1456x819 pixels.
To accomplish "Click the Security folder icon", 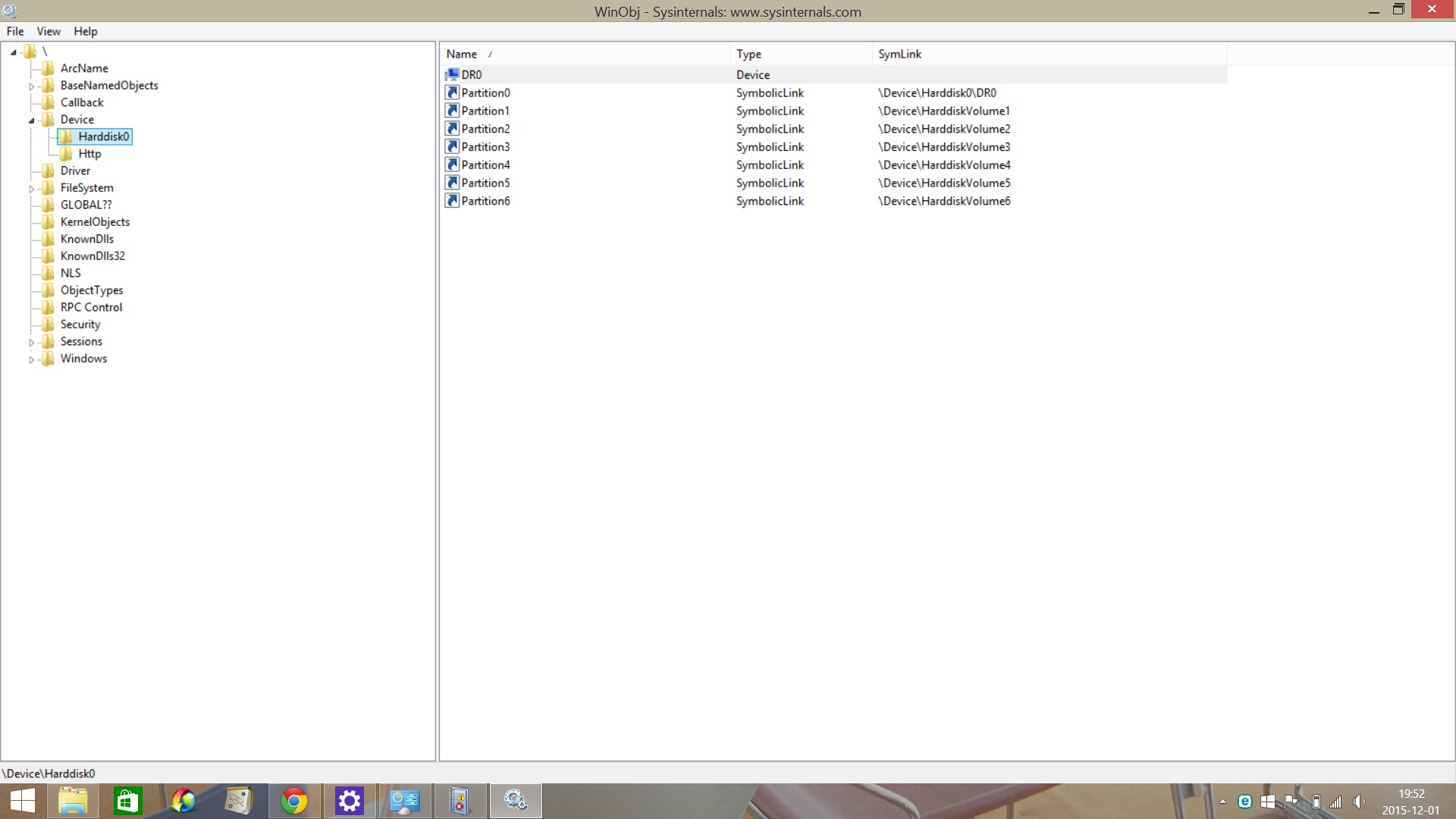I will point(49,324).
